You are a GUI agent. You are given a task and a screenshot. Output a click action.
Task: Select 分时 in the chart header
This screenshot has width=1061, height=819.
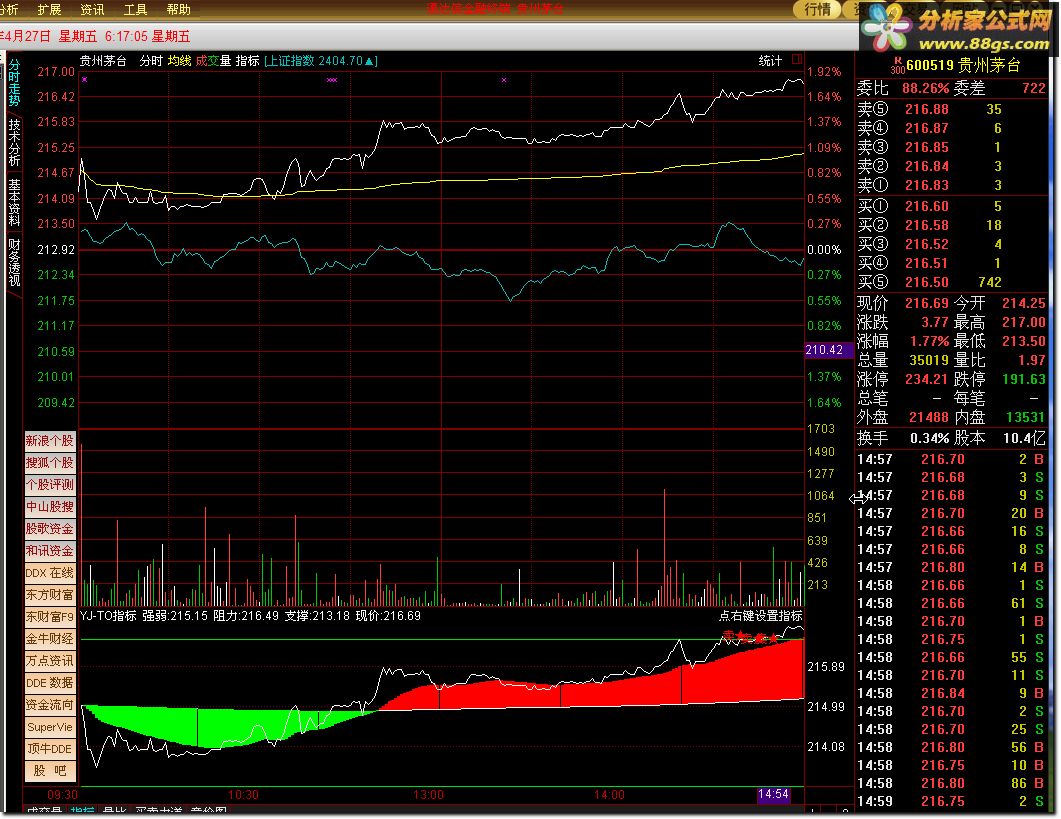pyautogui.click(x=151, y=61)
